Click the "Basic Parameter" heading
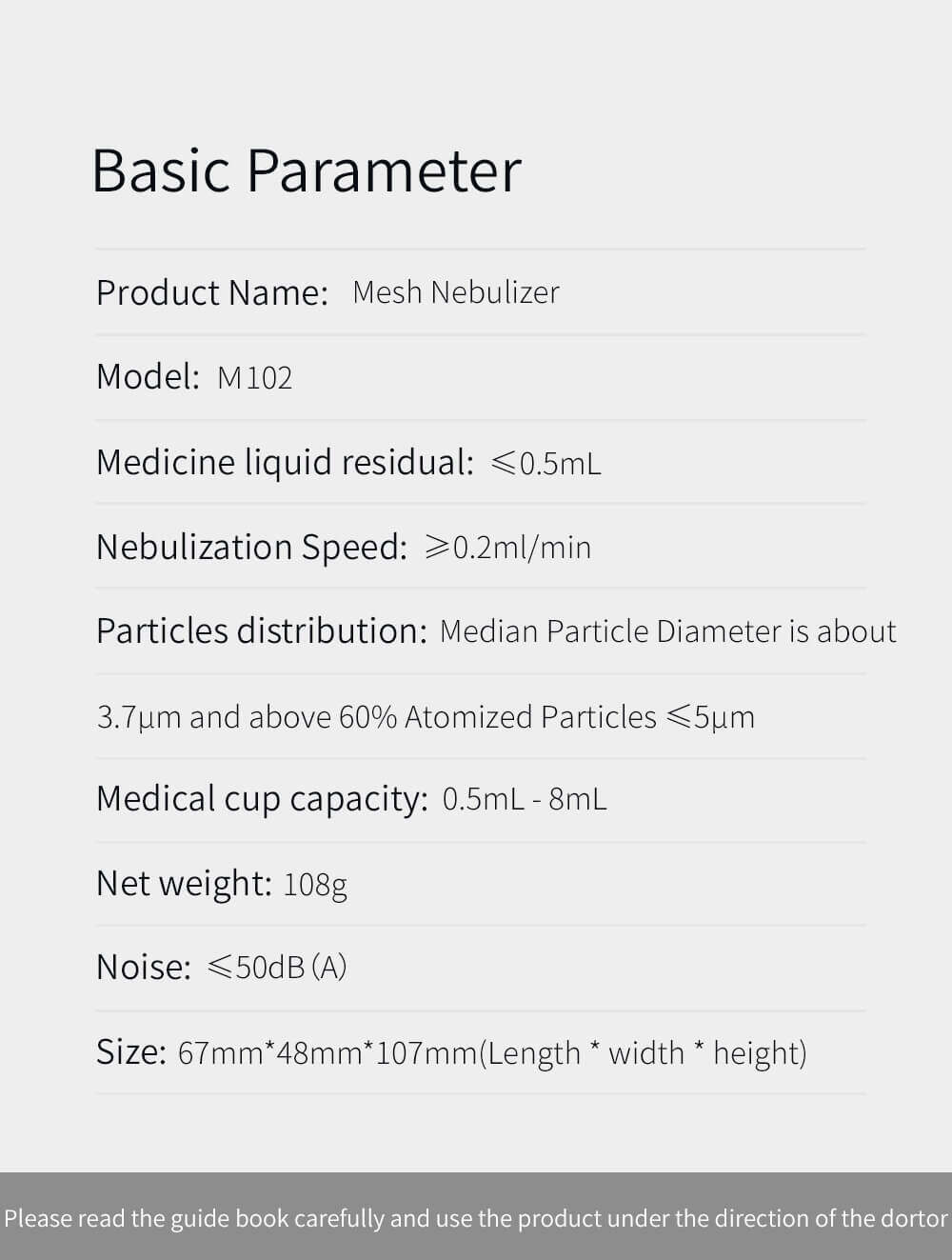Viewport: 952px width, 1260px height. tap(306, 170)
